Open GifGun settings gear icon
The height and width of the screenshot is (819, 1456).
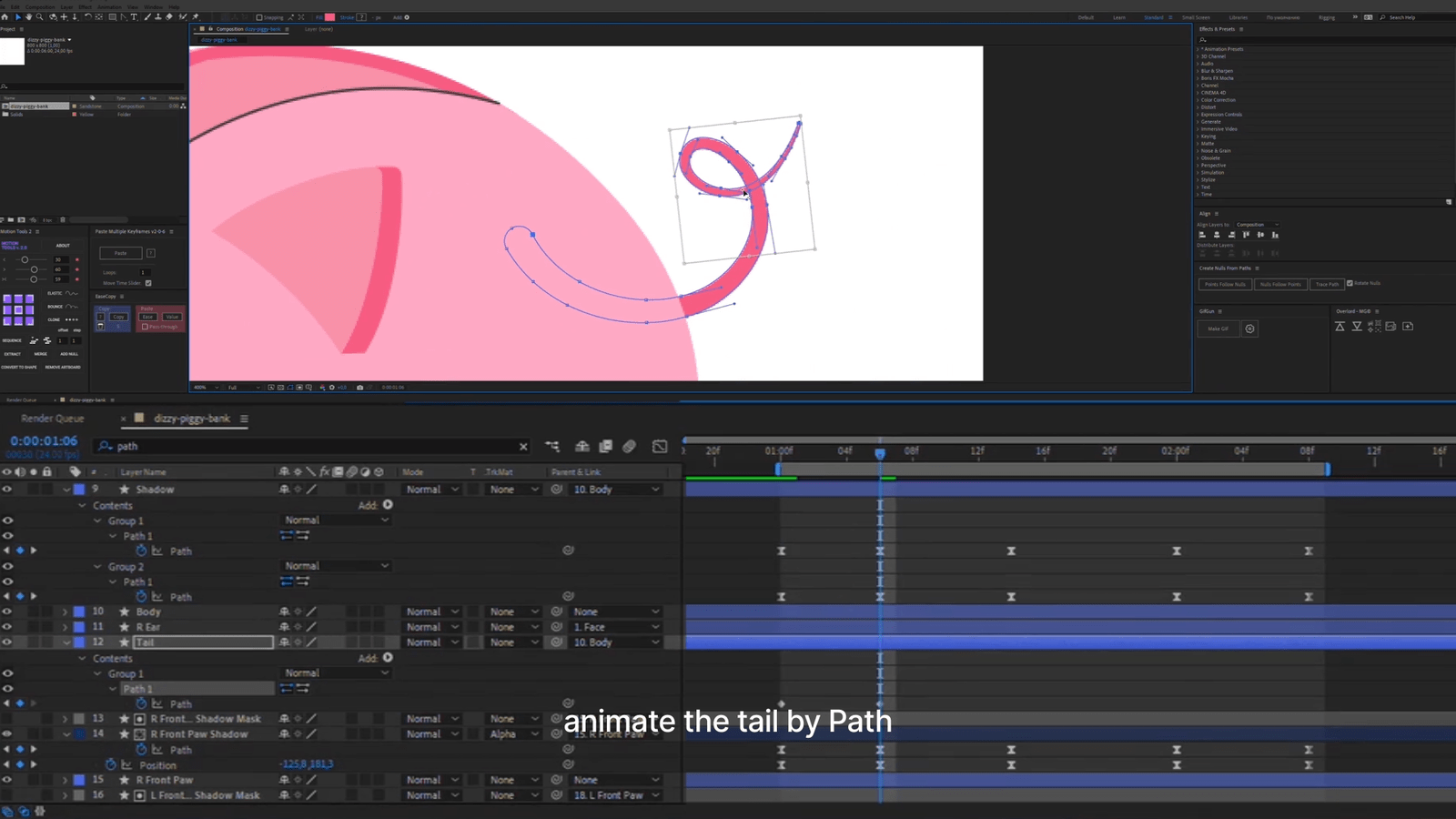[1249, 329]
